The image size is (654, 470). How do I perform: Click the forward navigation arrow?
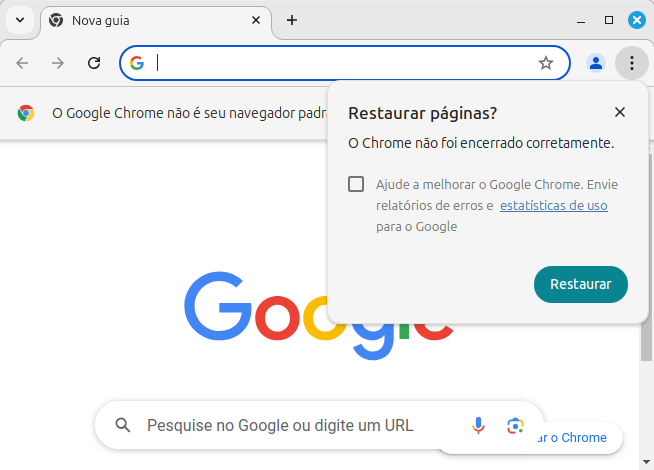click(x=58, y=63)
